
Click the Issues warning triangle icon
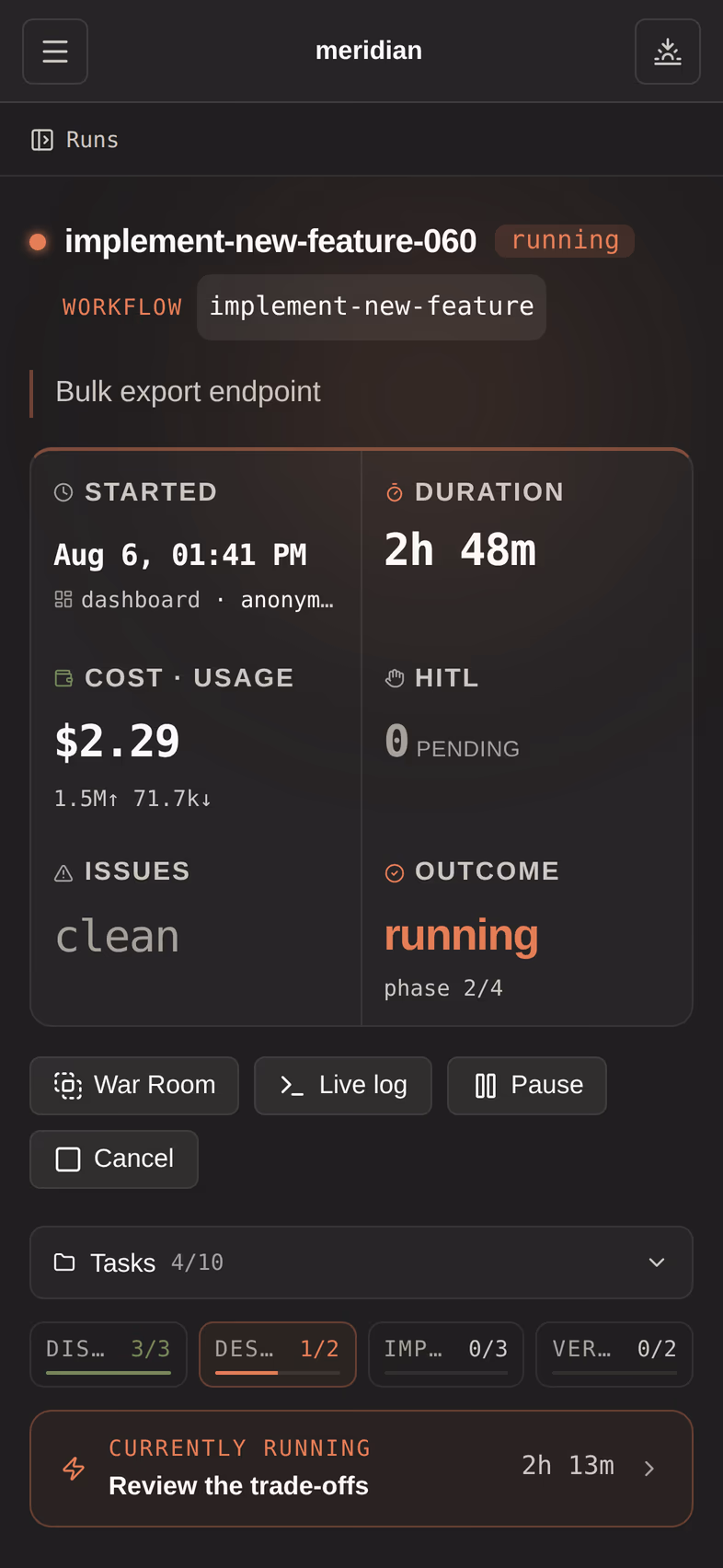pyautogui.click(x=63, y=873)
